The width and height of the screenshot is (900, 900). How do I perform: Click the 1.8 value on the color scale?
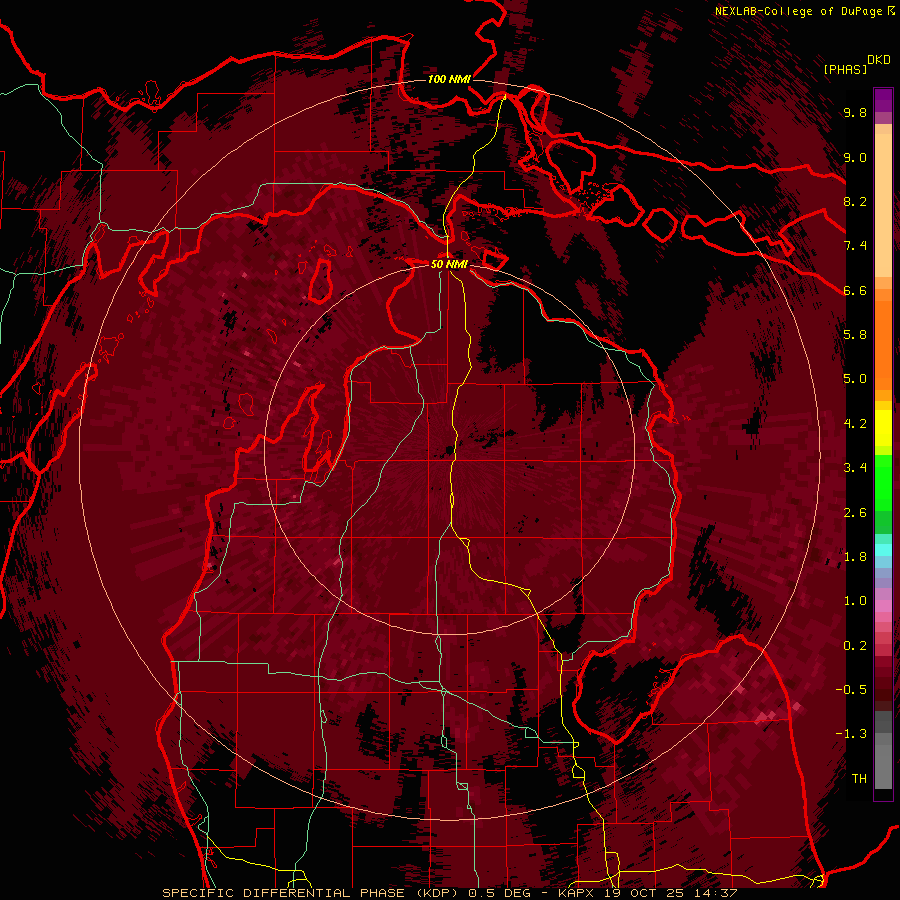tap(855, 557)
